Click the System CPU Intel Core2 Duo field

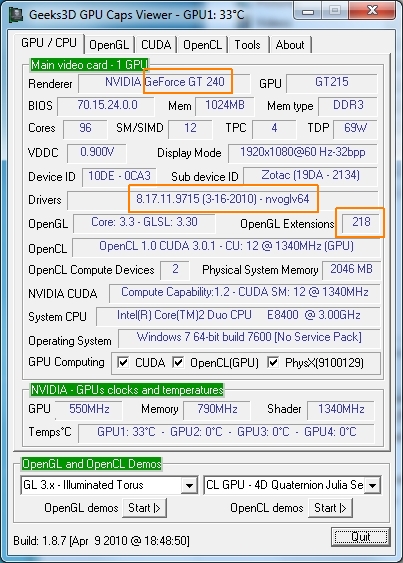(x=238, y=316)
